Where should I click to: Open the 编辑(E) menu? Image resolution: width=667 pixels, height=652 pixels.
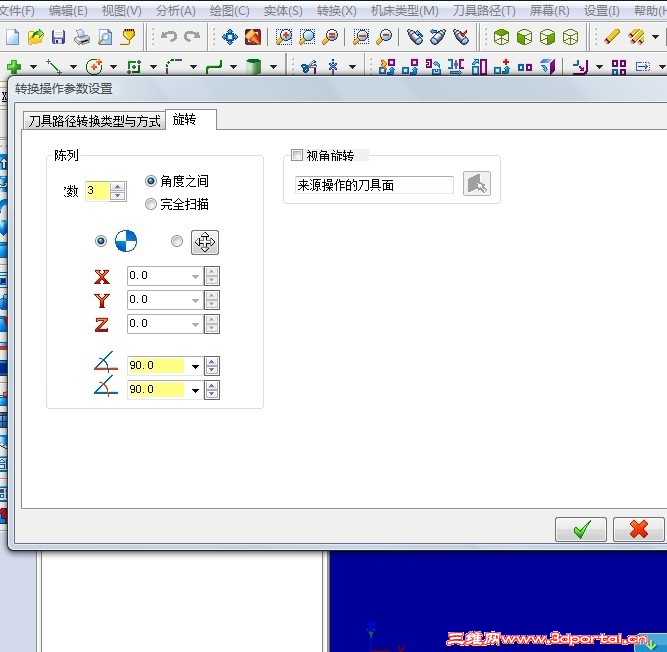click(x=68, y=11)
